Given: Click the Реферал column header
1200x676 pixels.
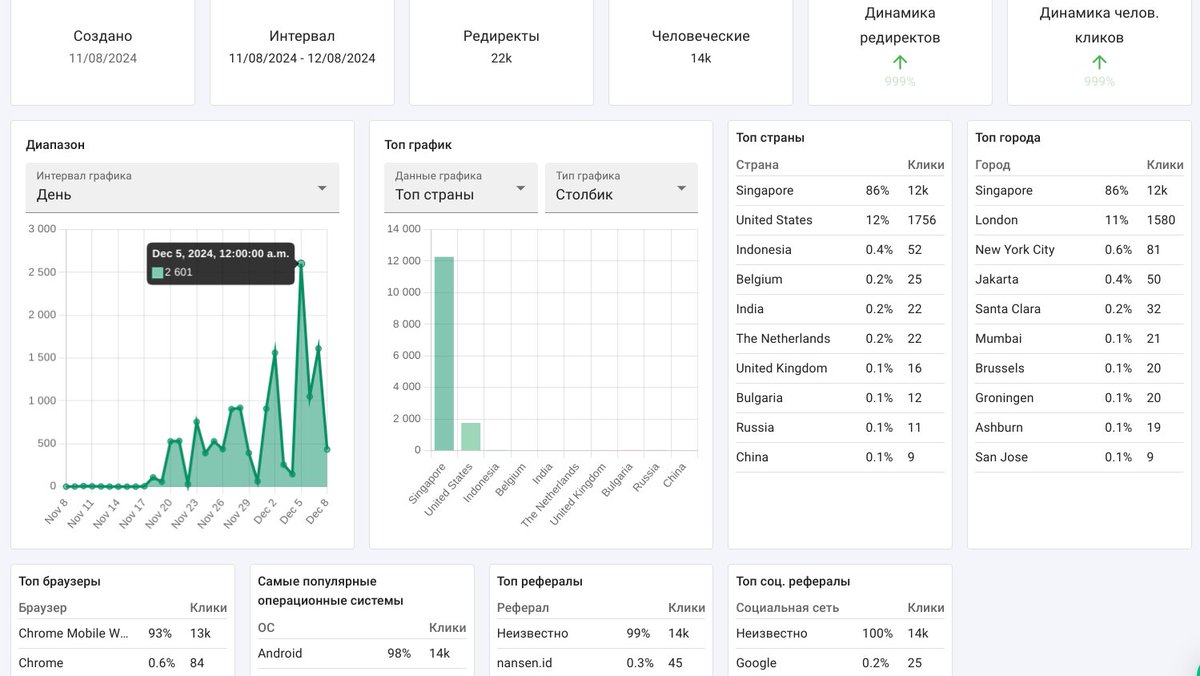Looking at the screenshot, I should pos(521,607).
